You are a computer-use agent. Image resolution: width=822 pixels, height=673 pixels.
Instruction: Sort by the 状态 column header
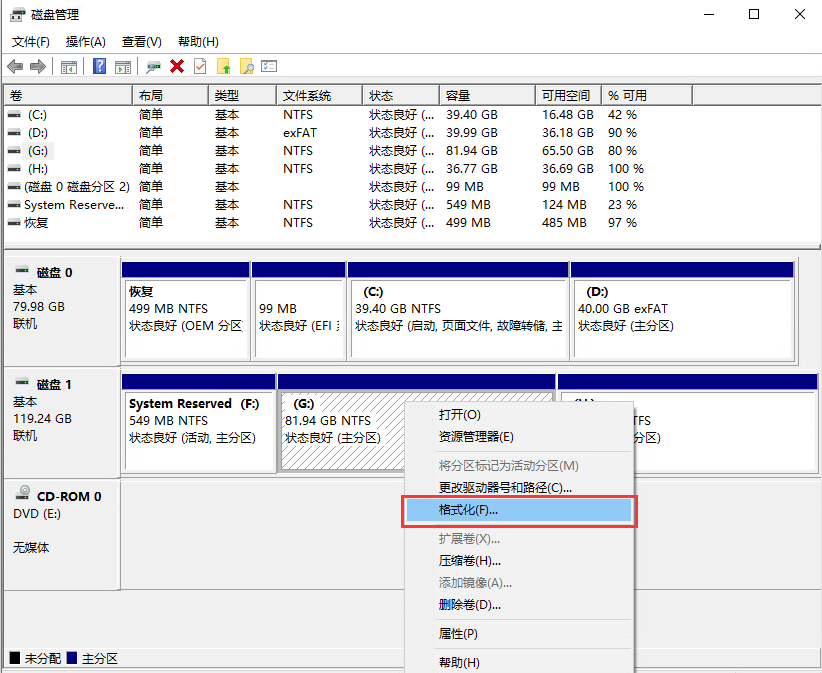coord(401,95)
